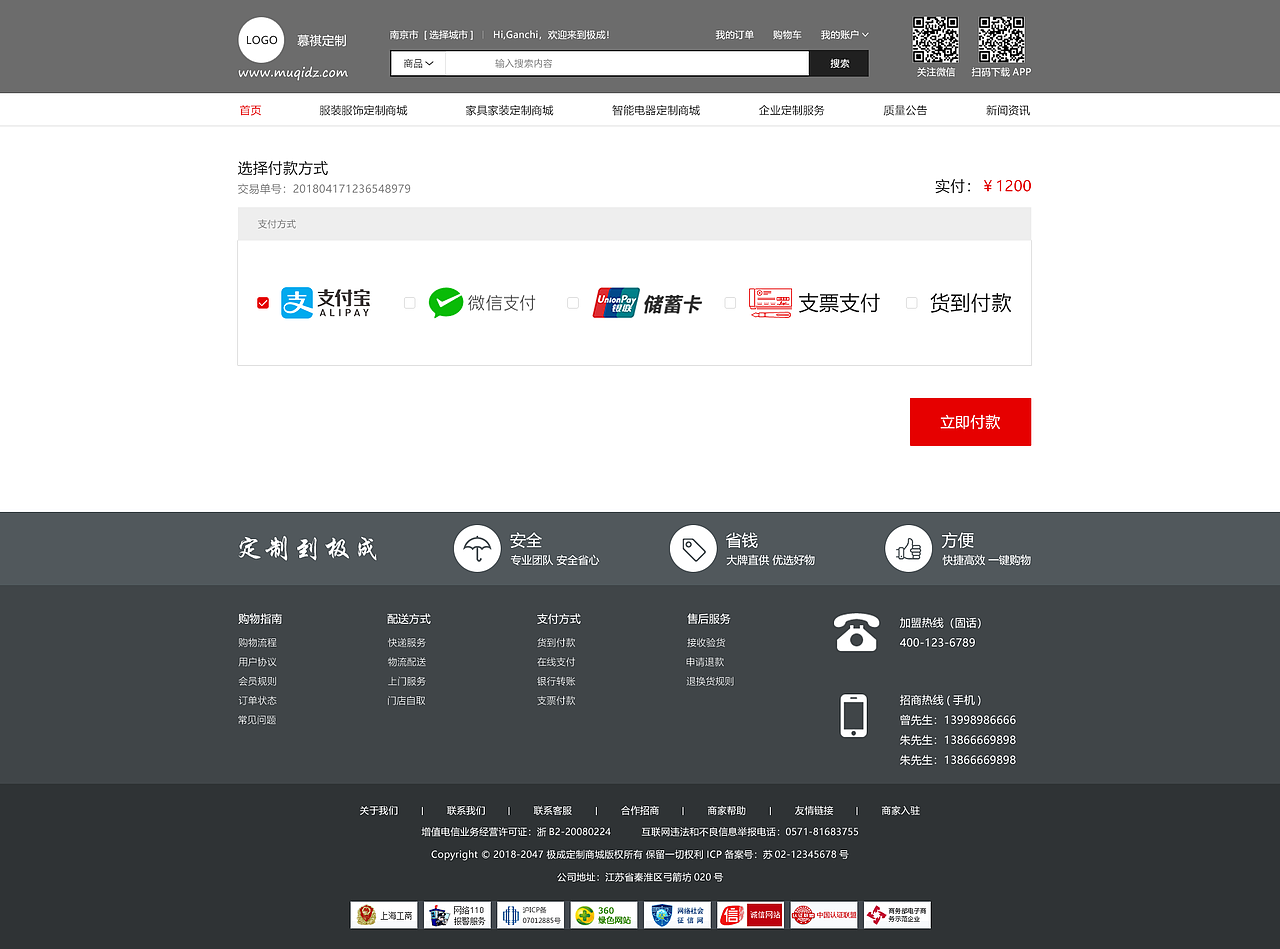Switch to 服装服饰定制商城 tab
This screenshot has height=949, width=1280.
tap(362, 110)
